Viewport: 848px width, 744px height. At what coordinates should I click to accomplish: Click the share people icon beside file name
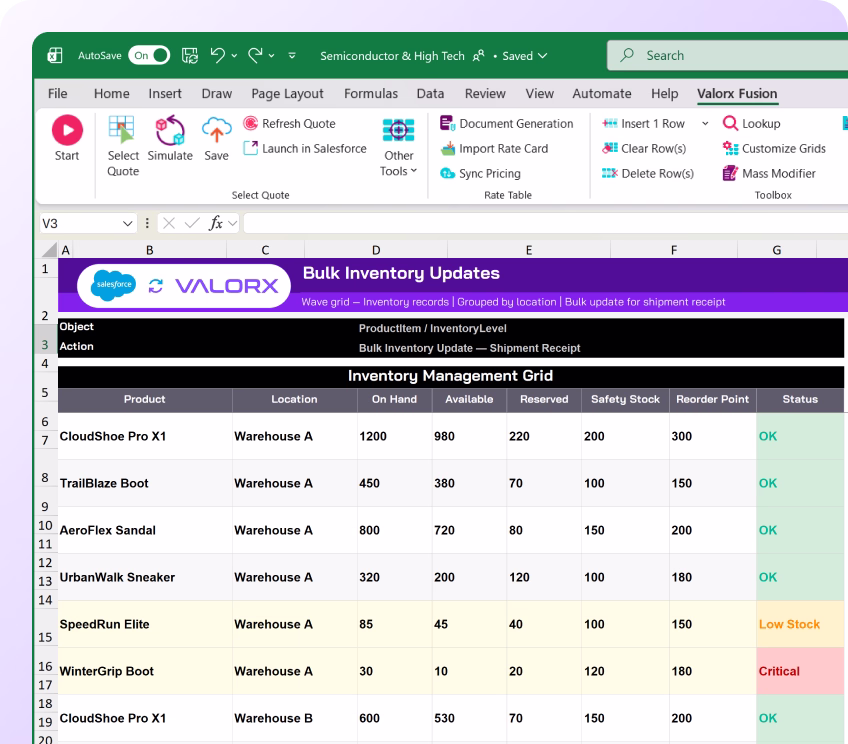[x=479, y=56]
